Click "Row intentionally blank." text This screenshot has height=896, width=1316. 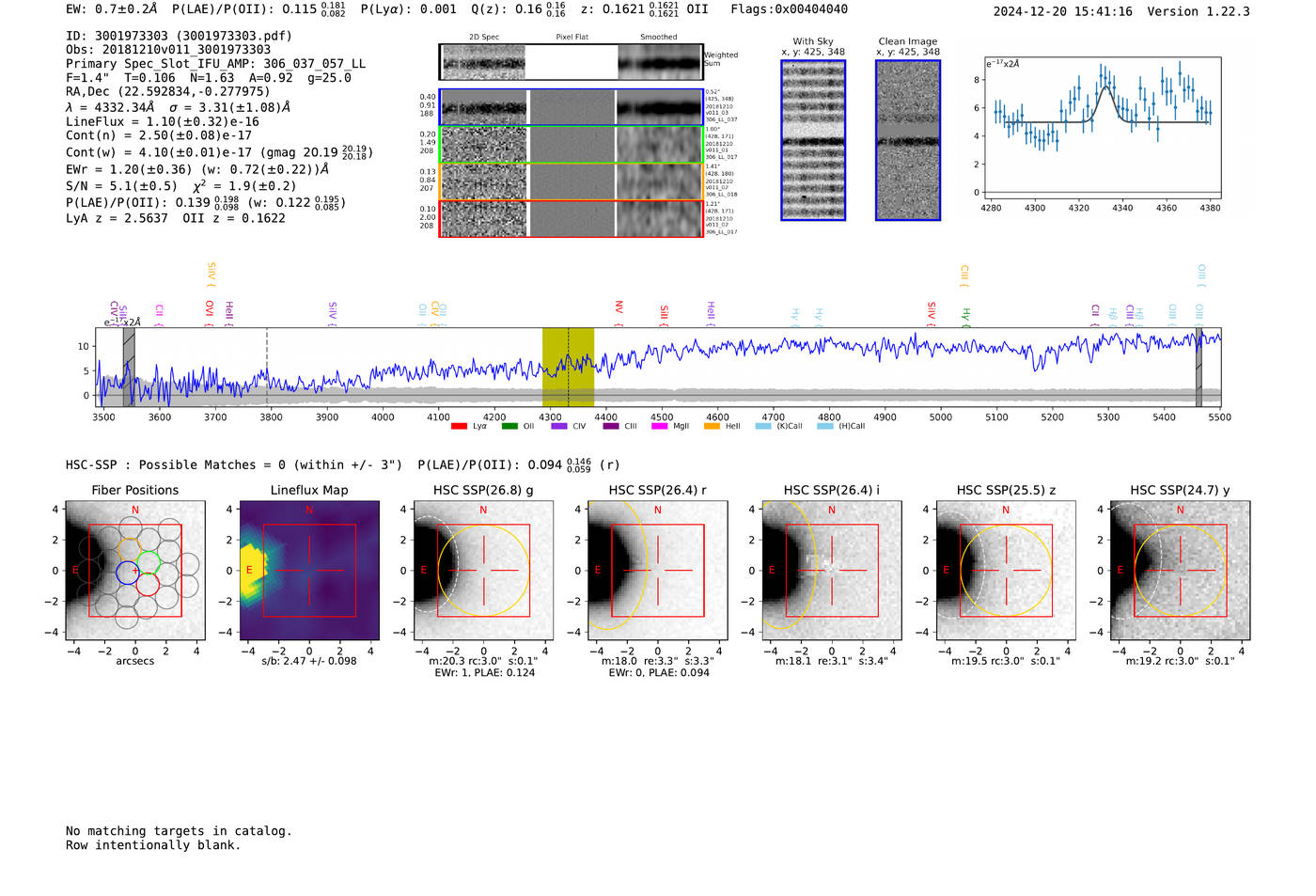(153, 845)
